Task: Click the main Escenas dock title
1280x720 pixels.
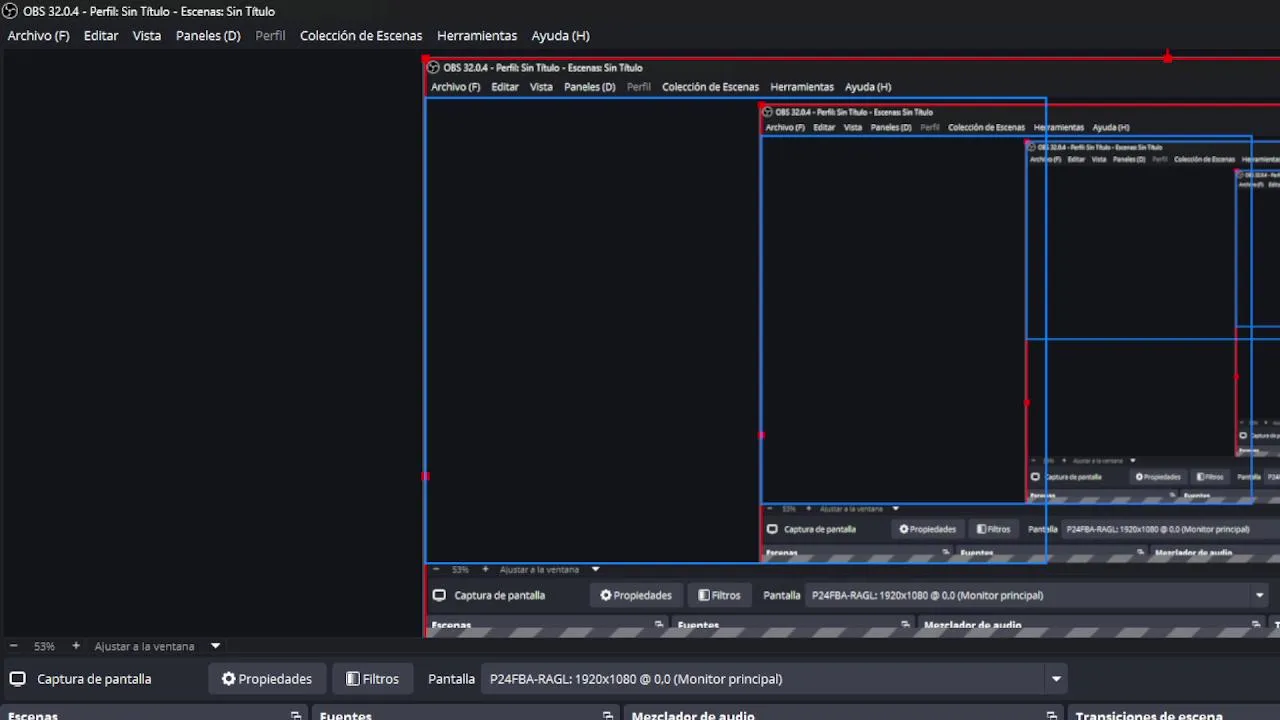Action: pyautogui.click(x=33, y=715)
